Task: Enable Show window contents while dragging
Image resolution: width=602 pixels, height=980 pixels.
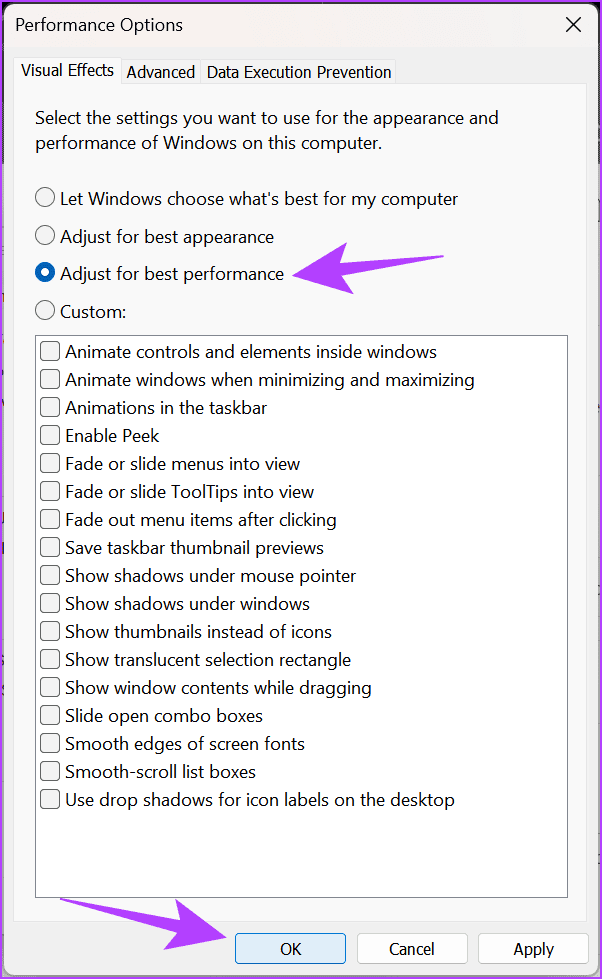Action: [50, 688]
